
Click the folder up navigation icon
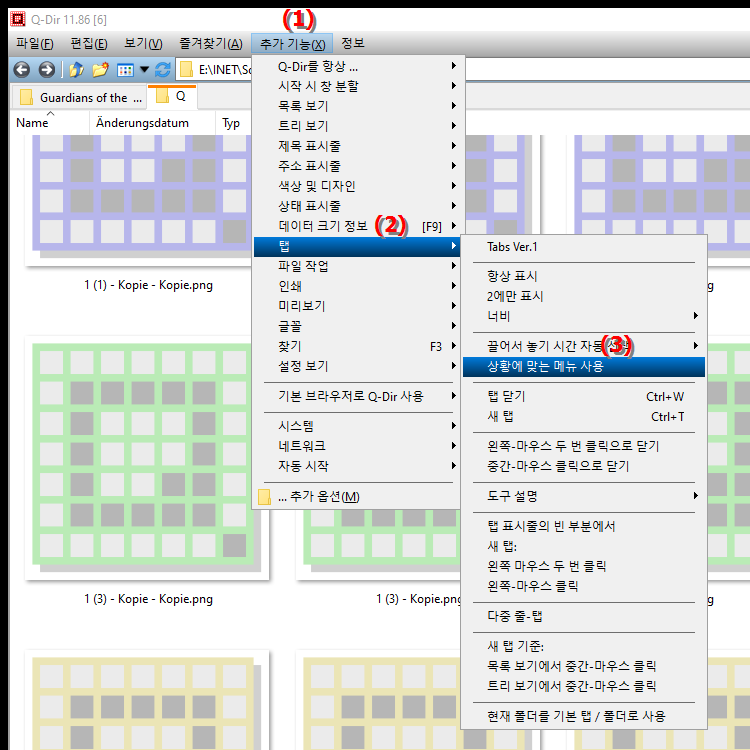coord(76,70)
